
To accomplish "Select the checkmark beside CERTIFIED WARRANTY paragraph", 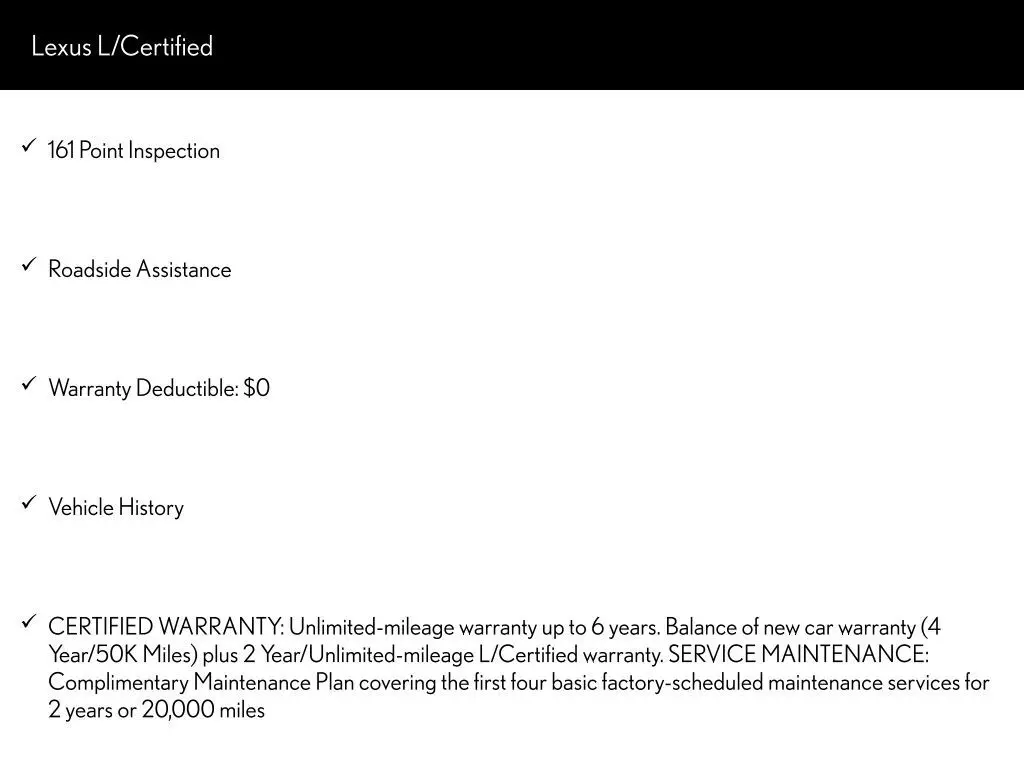I will click(x=29, y=621).
